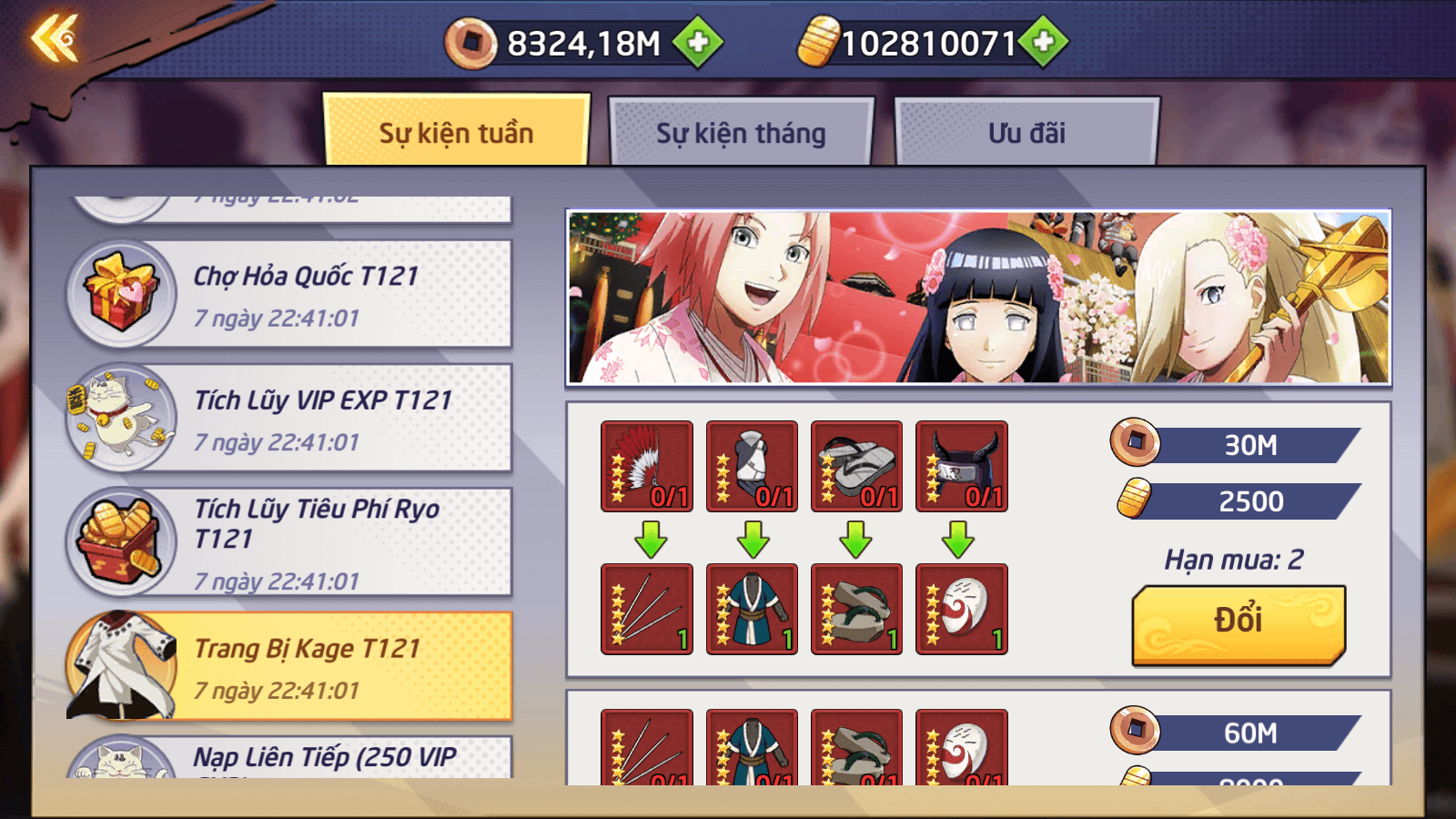The image size is (1456, 819).
Task: Tap the senbon needles reward item
Action: [647, 609]
